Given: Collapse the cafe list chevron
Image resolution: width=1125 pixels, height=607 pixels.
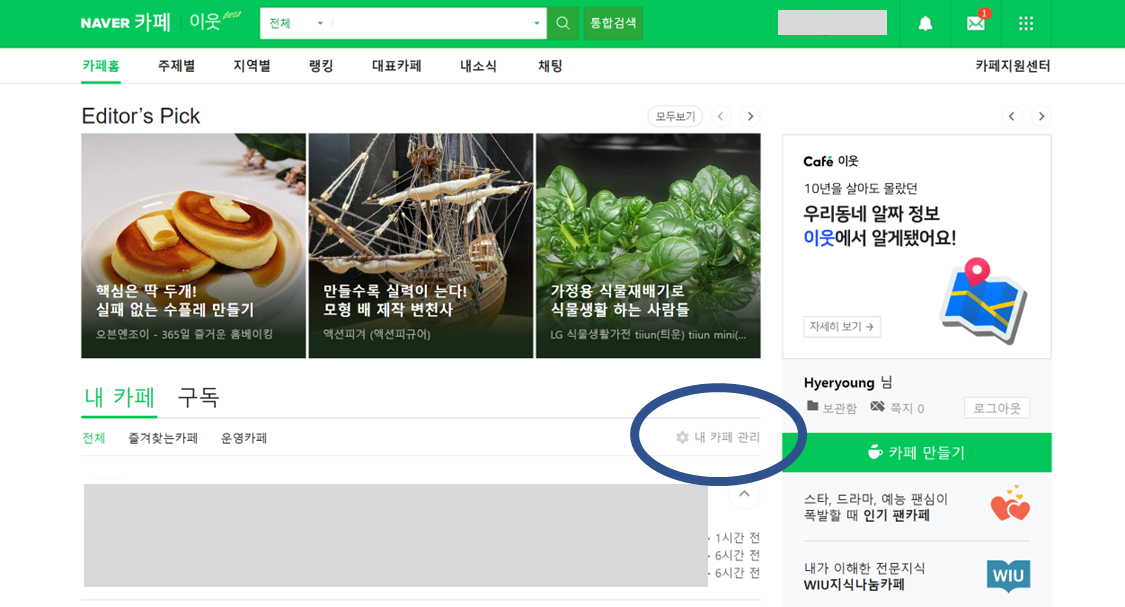Looking at the screenshot, I should tap(745, 494).
